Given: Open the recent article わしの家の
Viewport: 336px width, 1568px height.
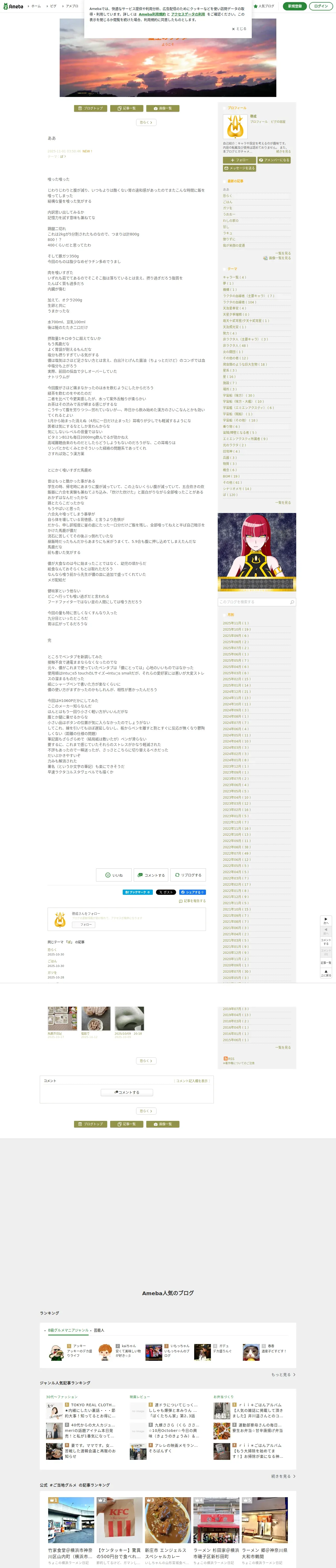Looking at the screenshot, I should pos(231,220).
